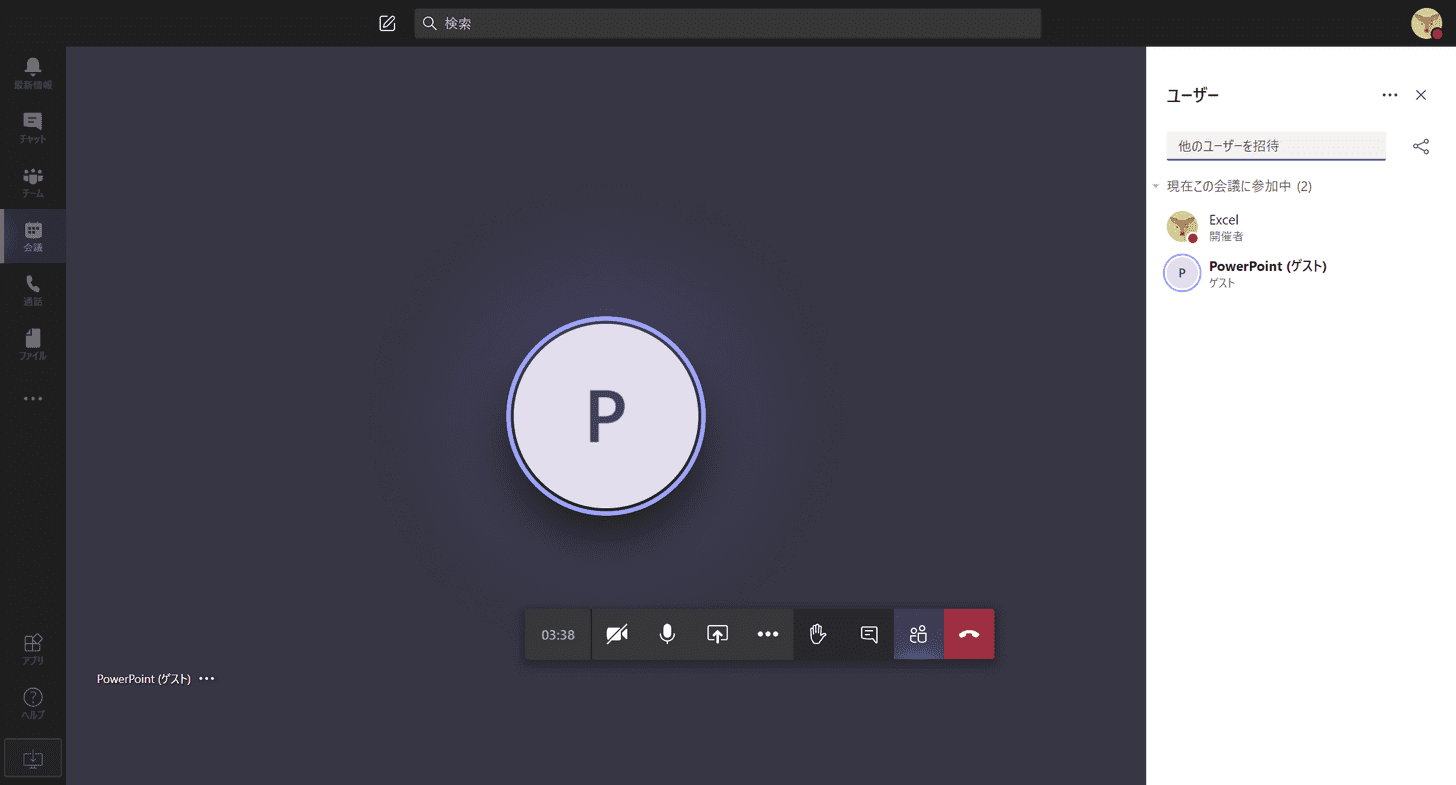Select participant PowerPoint (ゲスト) in list
This screenshot has height=785, width=1456.
point(1301,273)
